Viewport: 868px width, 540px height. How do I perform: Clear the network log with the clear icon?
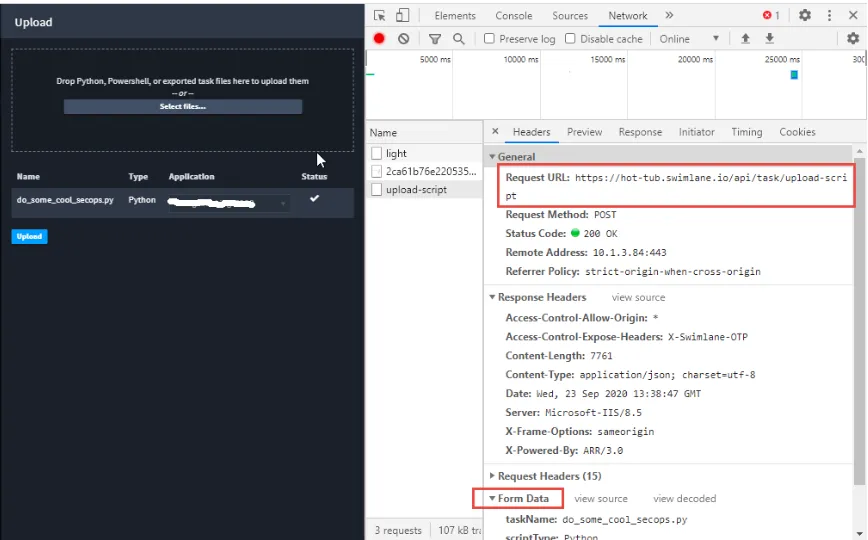click(x=404, y=39)
